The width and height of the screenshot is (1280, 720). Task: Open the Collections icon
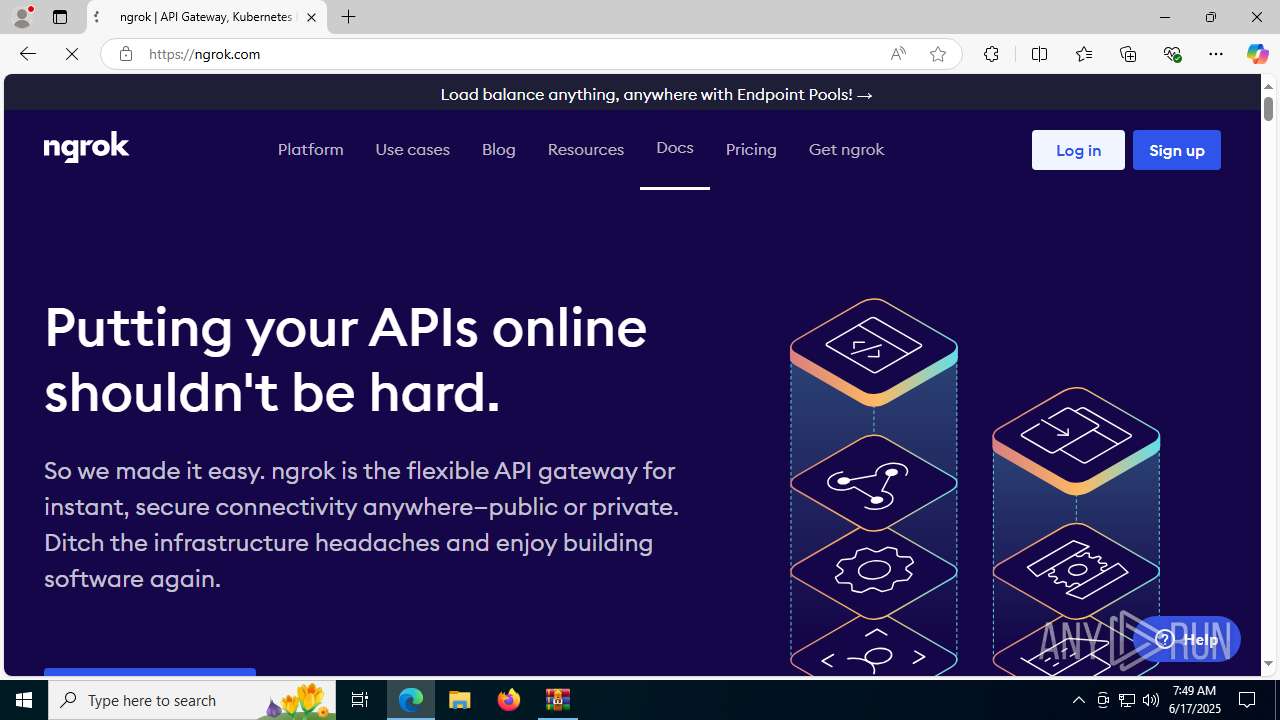(x=1128, y=54)
